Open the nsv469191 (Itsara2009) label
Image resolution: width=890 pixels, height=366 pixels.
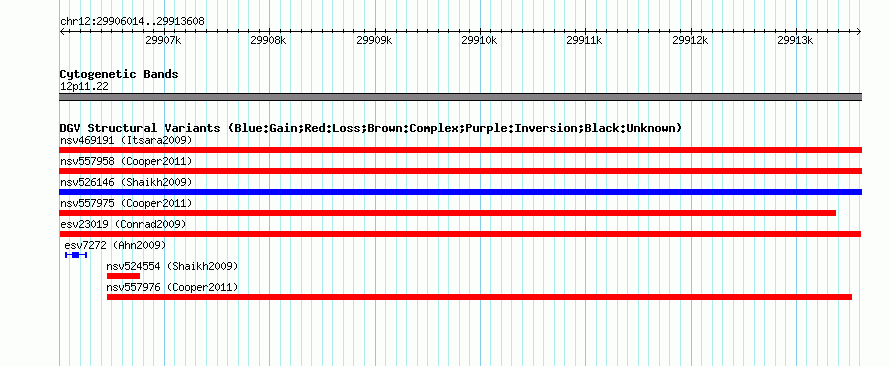coord(126,140)
